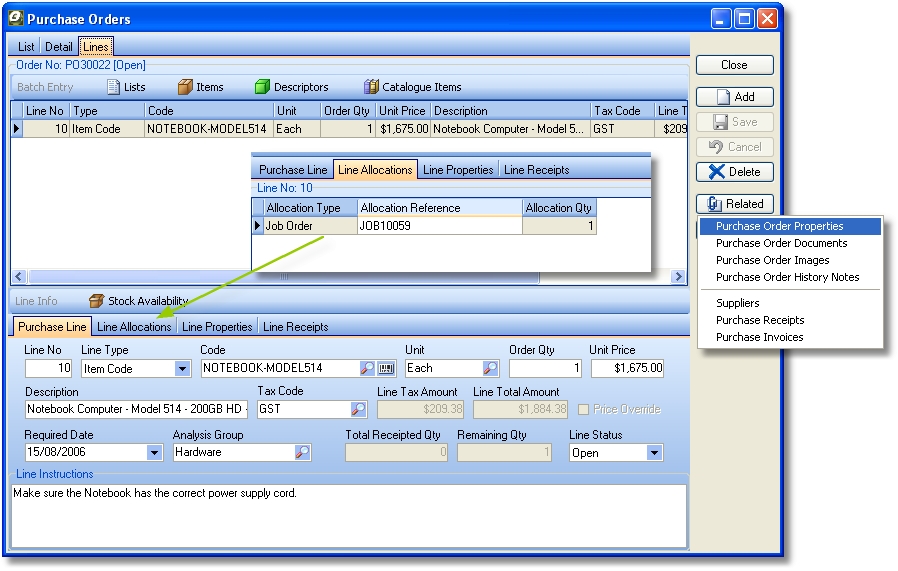
Task: Choose Purchase Invoices from Related menu
Action: 759,337
